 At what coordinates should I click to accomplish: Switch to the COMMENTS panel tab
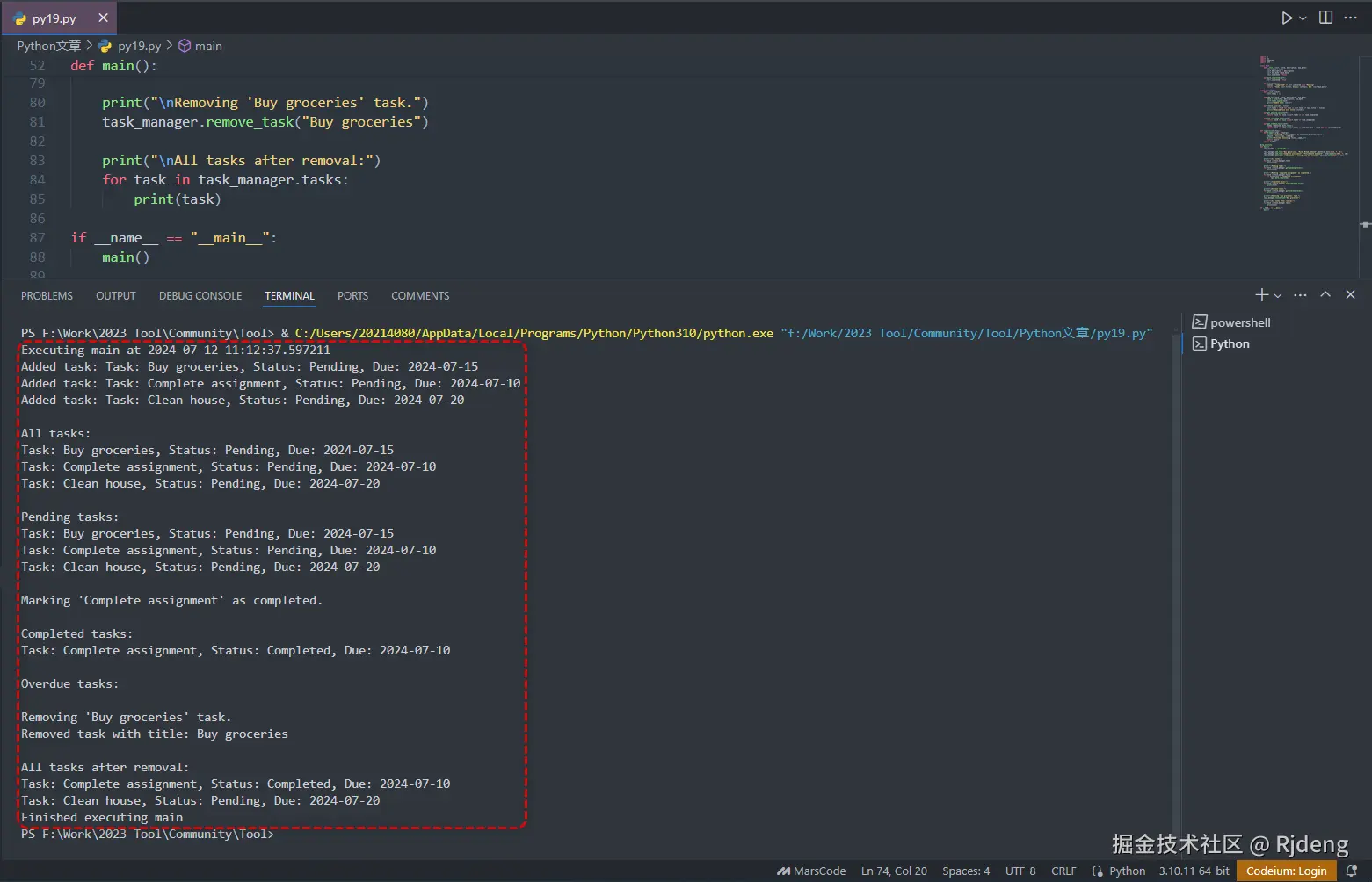pyautogui.click(x=420, y=296)
